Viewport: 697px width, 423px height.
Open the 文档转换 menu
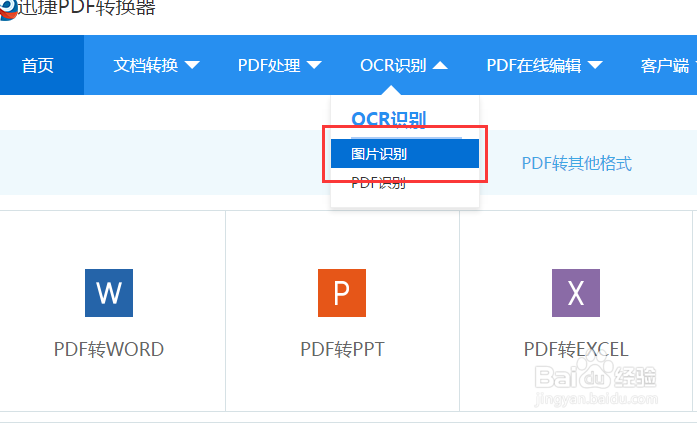click(x=146, y=65)
